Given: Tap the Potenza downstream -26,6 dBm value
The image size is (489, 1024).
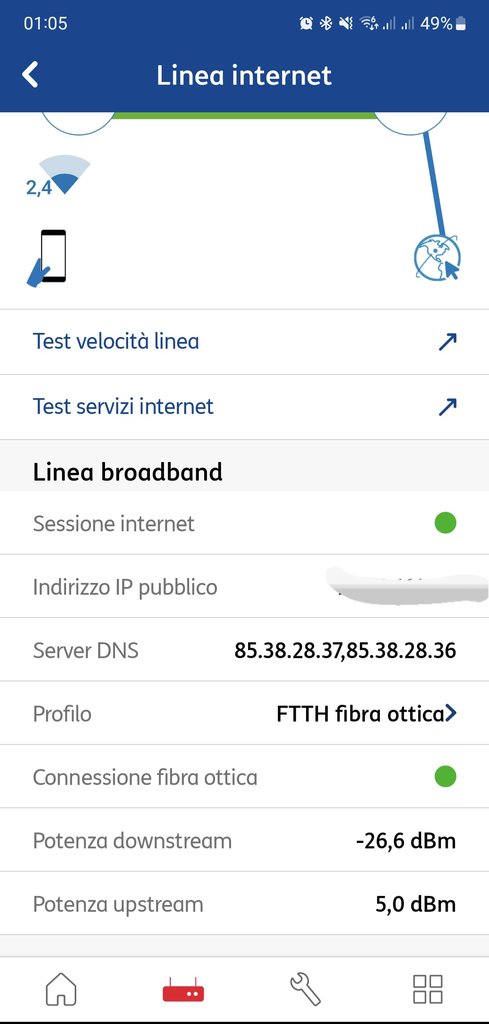Looking at the screenshot, I should [406, 840].
